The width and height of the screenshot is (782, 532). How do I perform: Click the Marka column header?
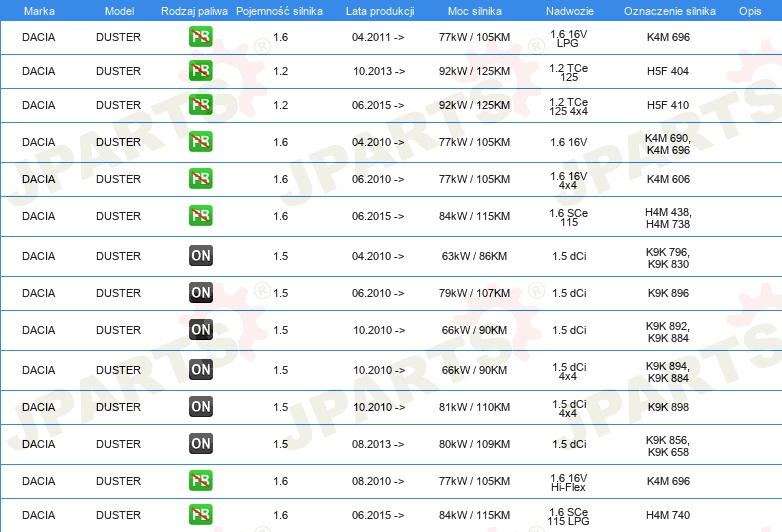point(39,11)
